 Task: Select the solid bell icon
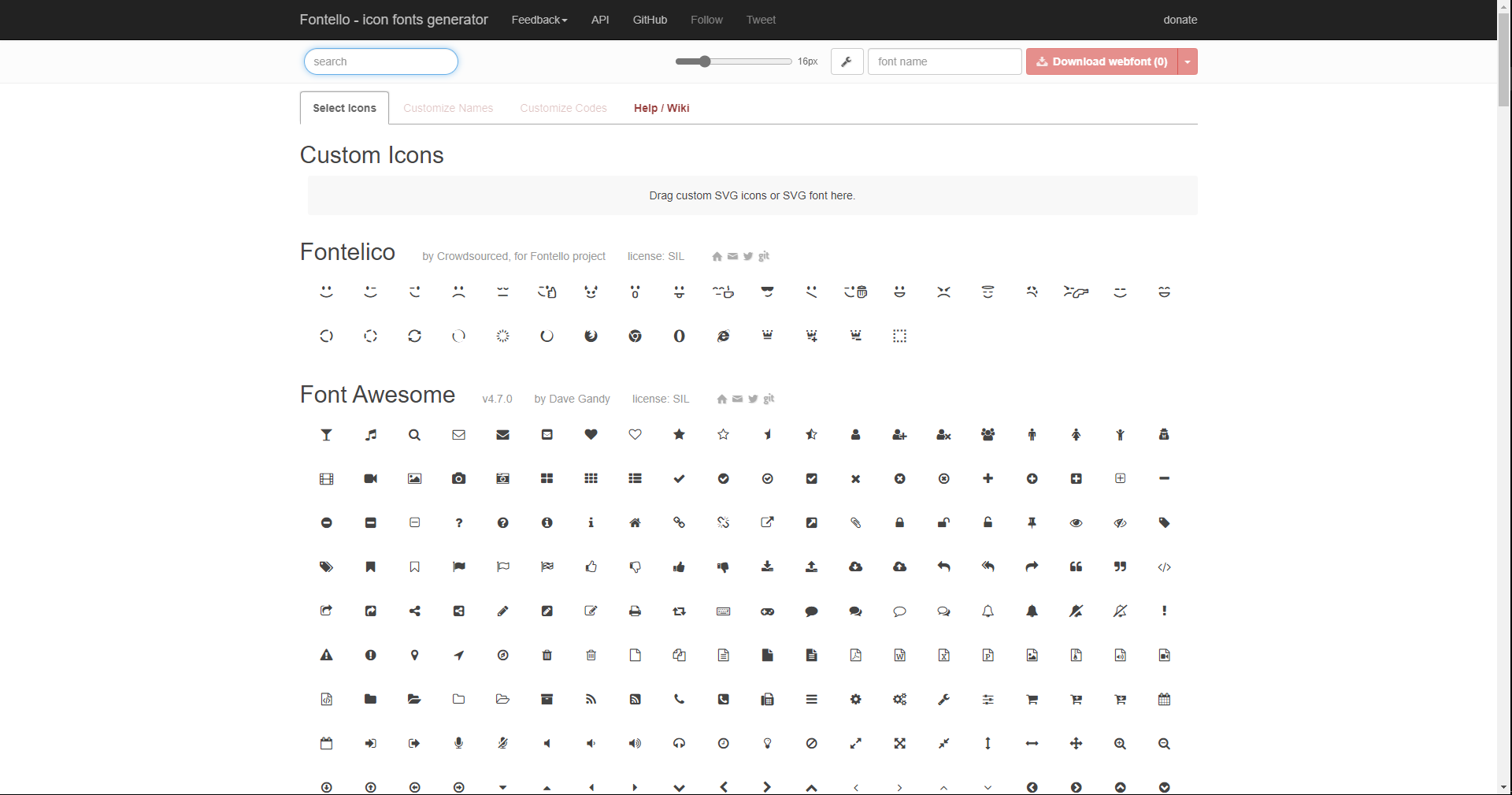[1032, 611]
